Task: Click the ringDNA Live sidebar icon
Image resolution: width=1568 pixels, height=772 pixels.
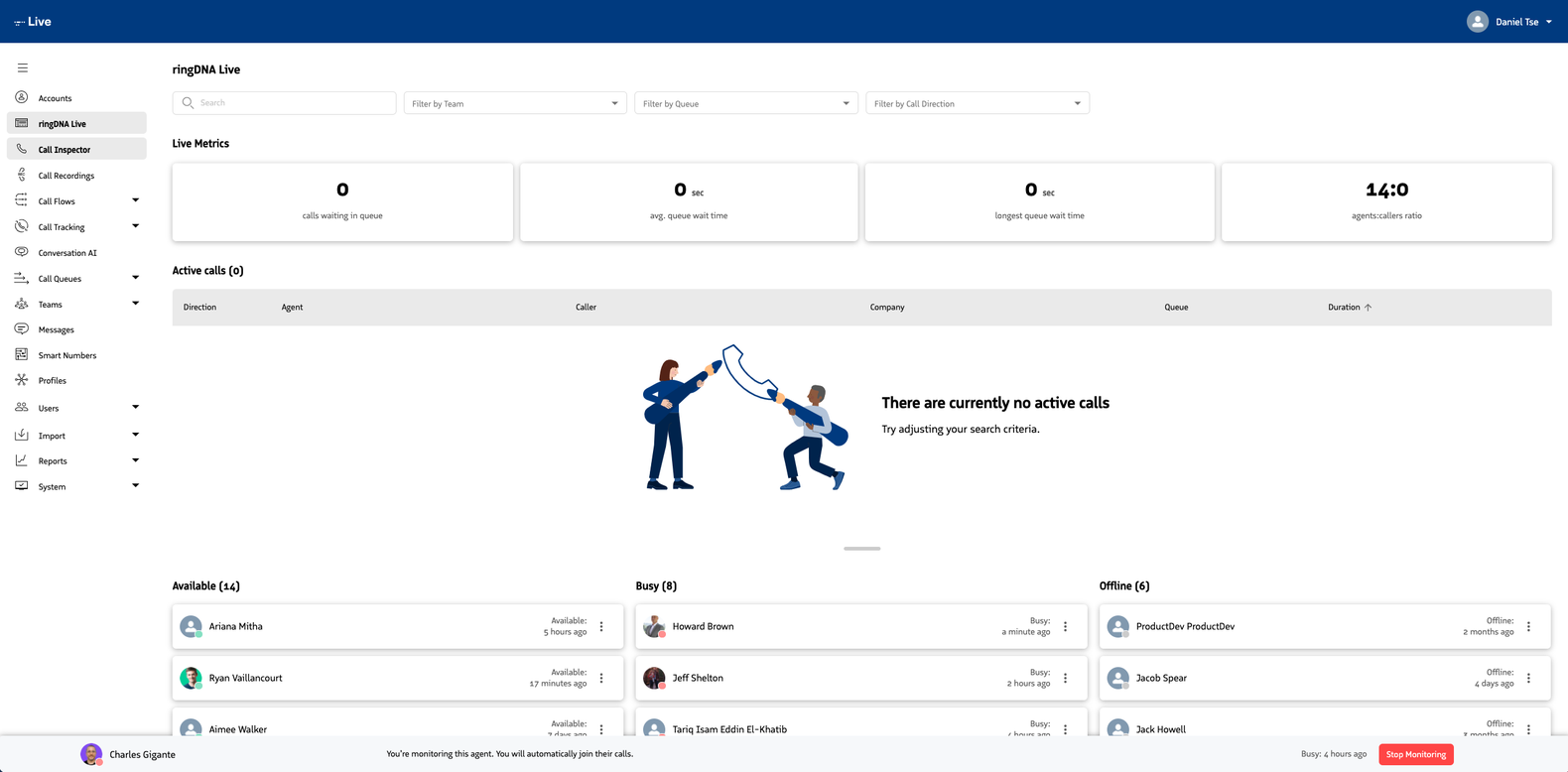Action: [x=22, y=123]
